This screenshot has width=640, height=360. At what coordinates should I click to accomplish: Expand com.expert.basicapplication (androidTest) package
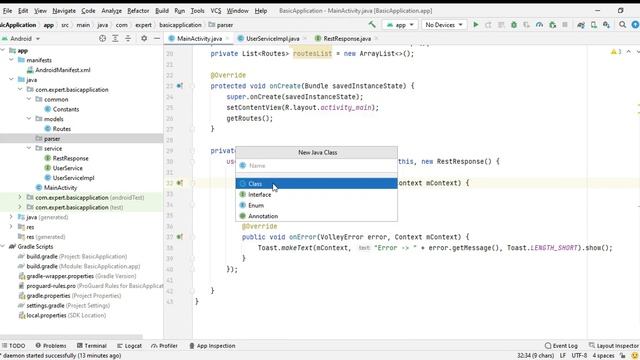[x=20, y=197]
